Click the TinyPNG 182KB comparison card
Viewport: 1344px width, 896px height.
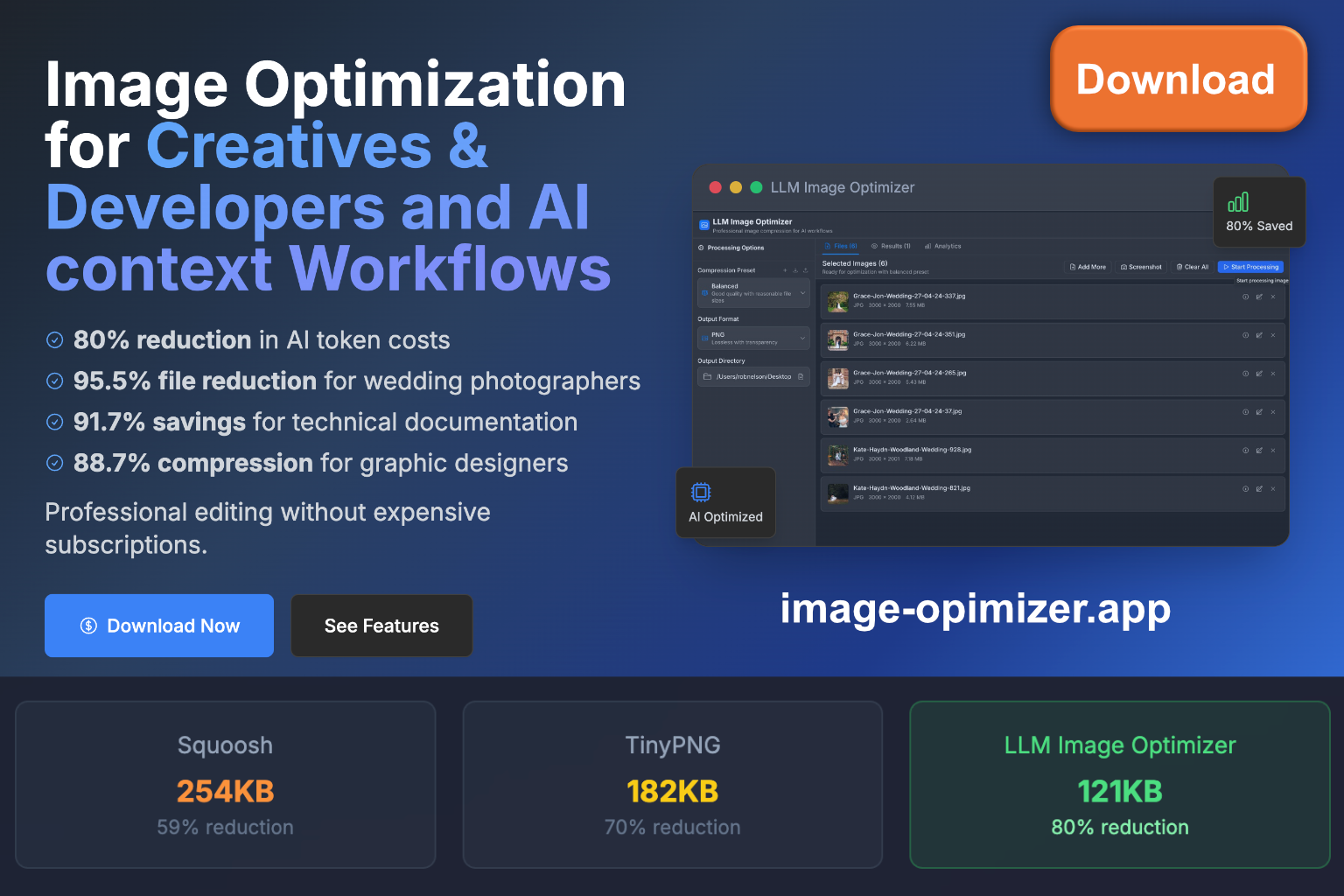pos(673,785)
